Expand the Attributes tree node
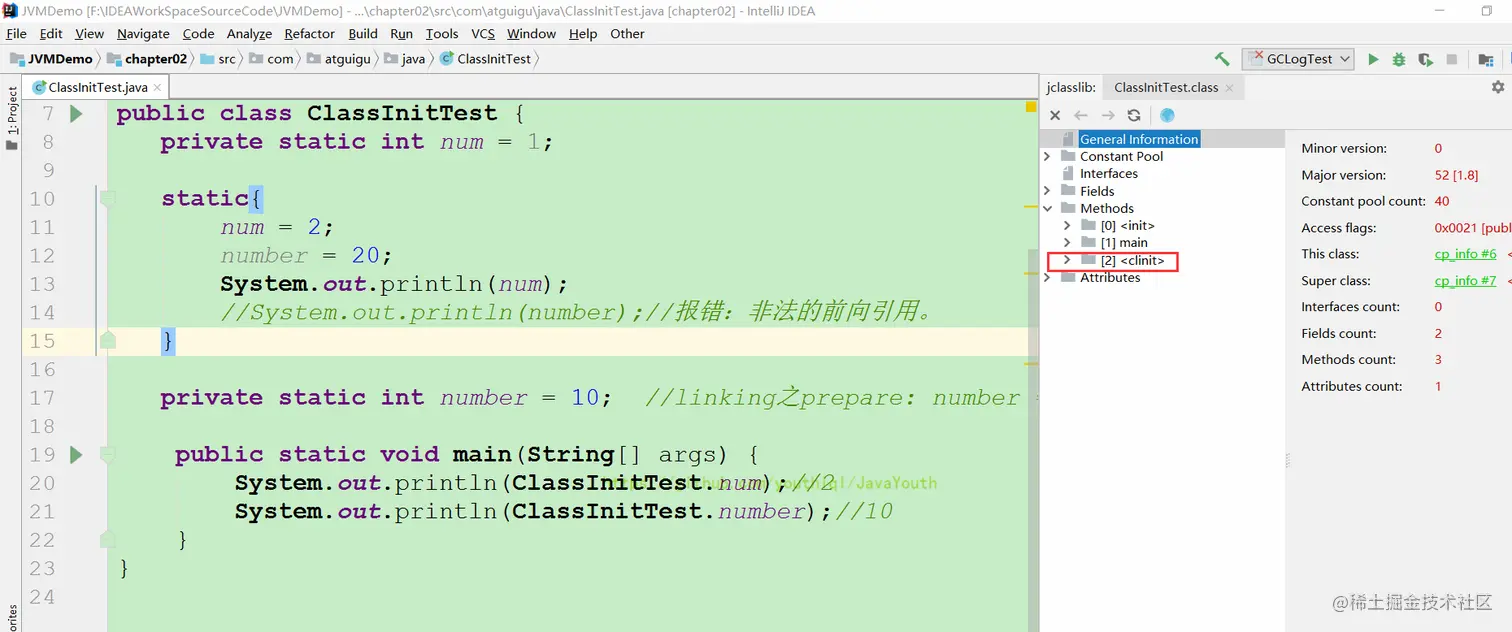Viewport: 1512px width, 632px height. tap(1047, 277)
